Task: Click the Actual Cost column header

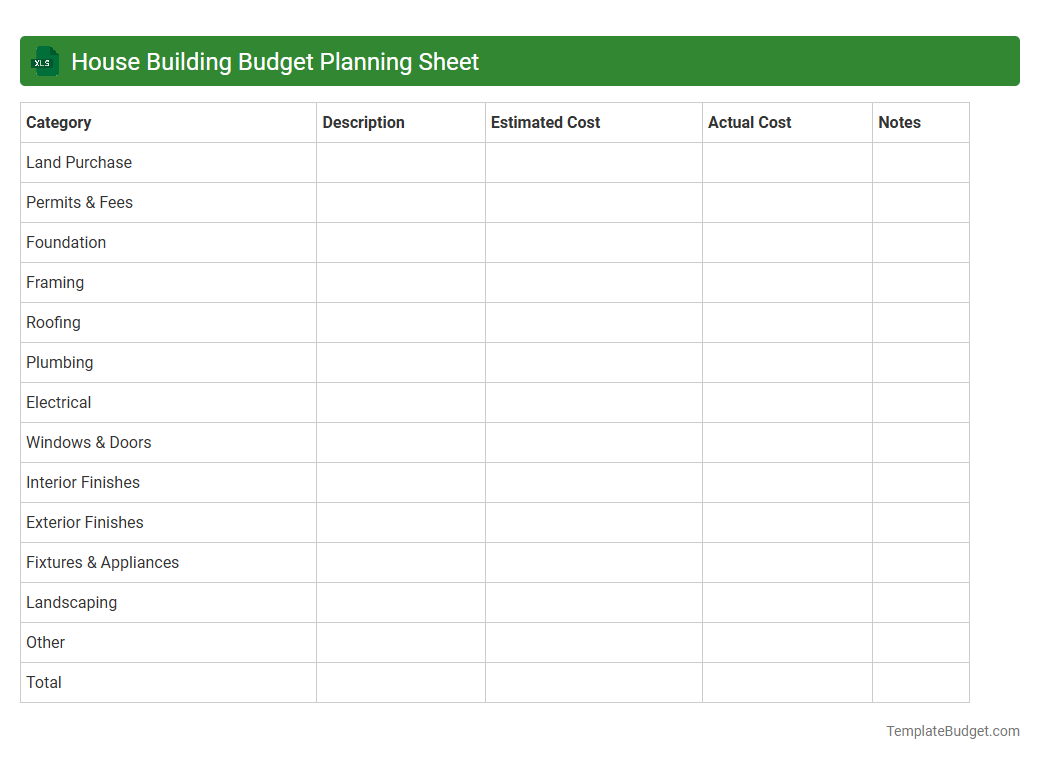Action: [749, 122]
